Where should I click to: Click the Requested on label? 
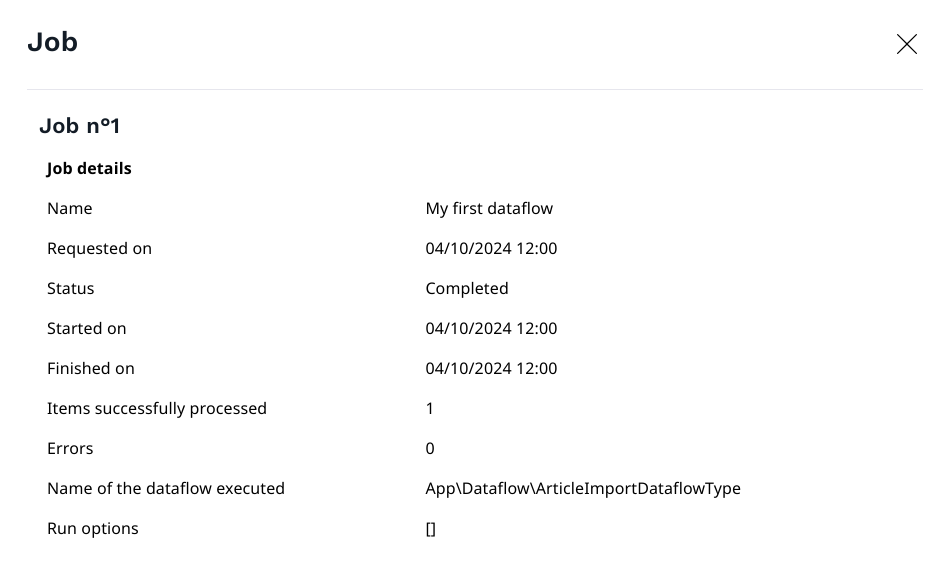pos(99,248)
